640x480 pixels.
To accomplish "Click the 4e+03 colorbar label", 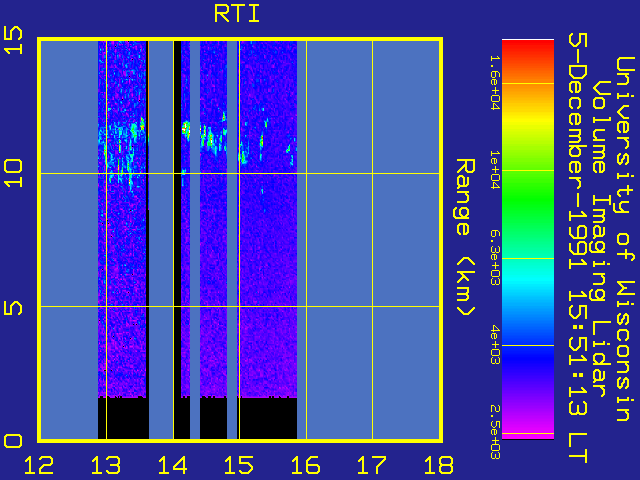I will (x=495, y=345).
